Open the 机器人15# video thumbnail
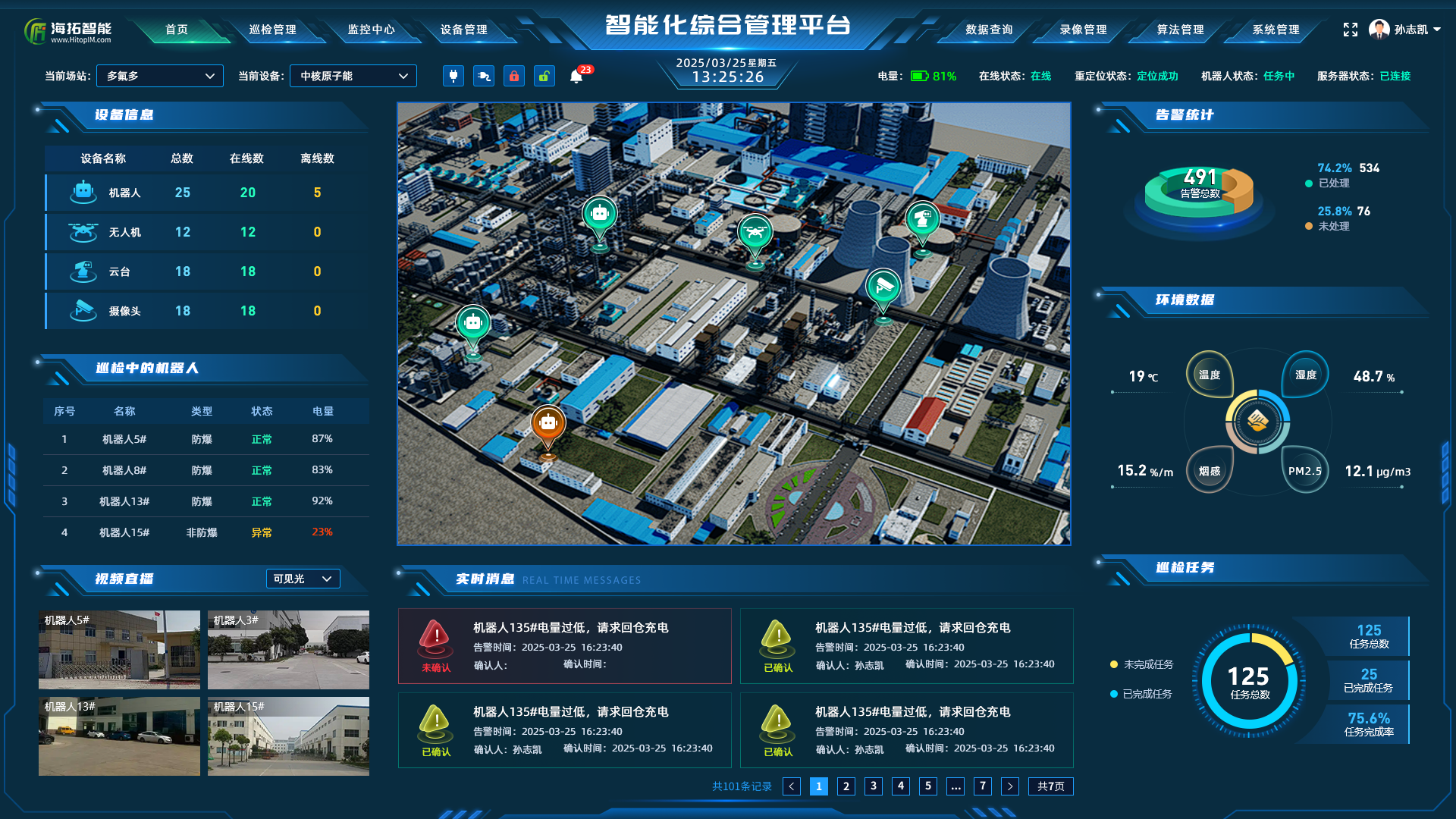Screen dimensions: 1456x819 [288, 736]
